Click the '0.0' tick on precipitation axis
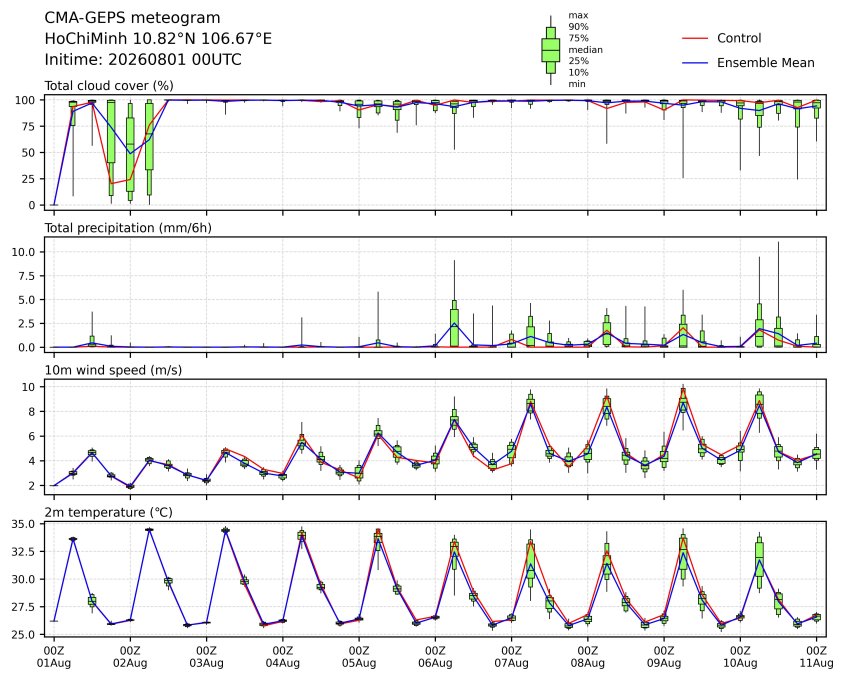The height and width of the screenshot is (680, 845). pos(26,348)
